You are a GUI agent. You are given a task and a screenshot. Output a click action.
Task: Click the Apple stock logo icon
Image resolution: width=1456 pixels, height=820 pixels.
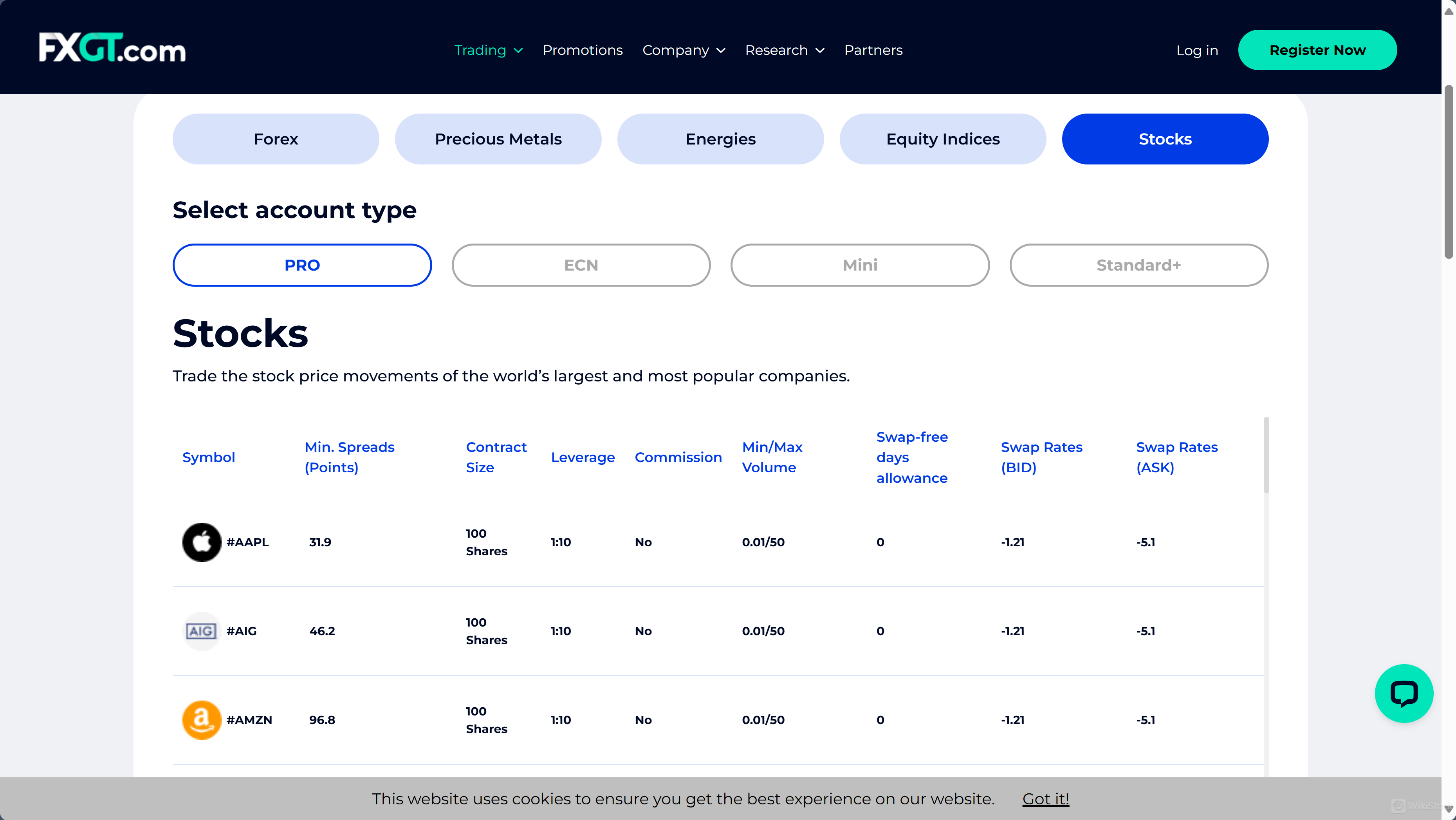(201, 542)
